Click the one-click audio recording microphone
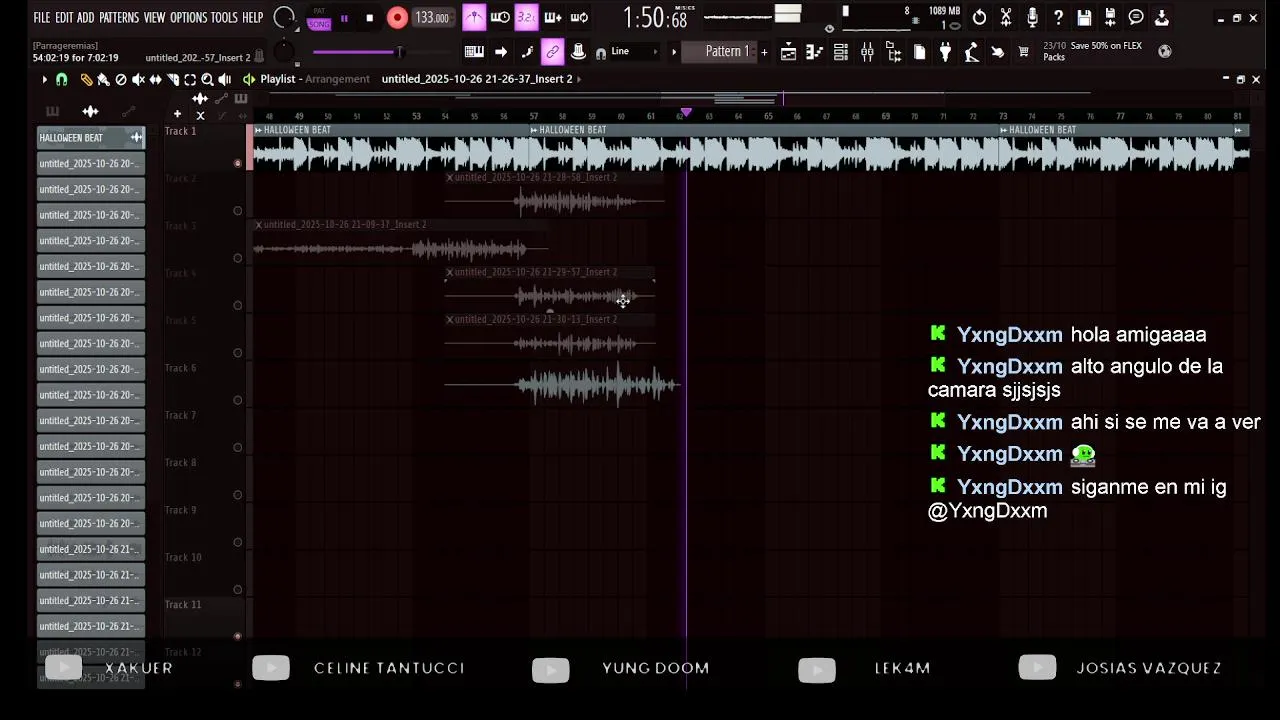 click(x=1032, y=18)
